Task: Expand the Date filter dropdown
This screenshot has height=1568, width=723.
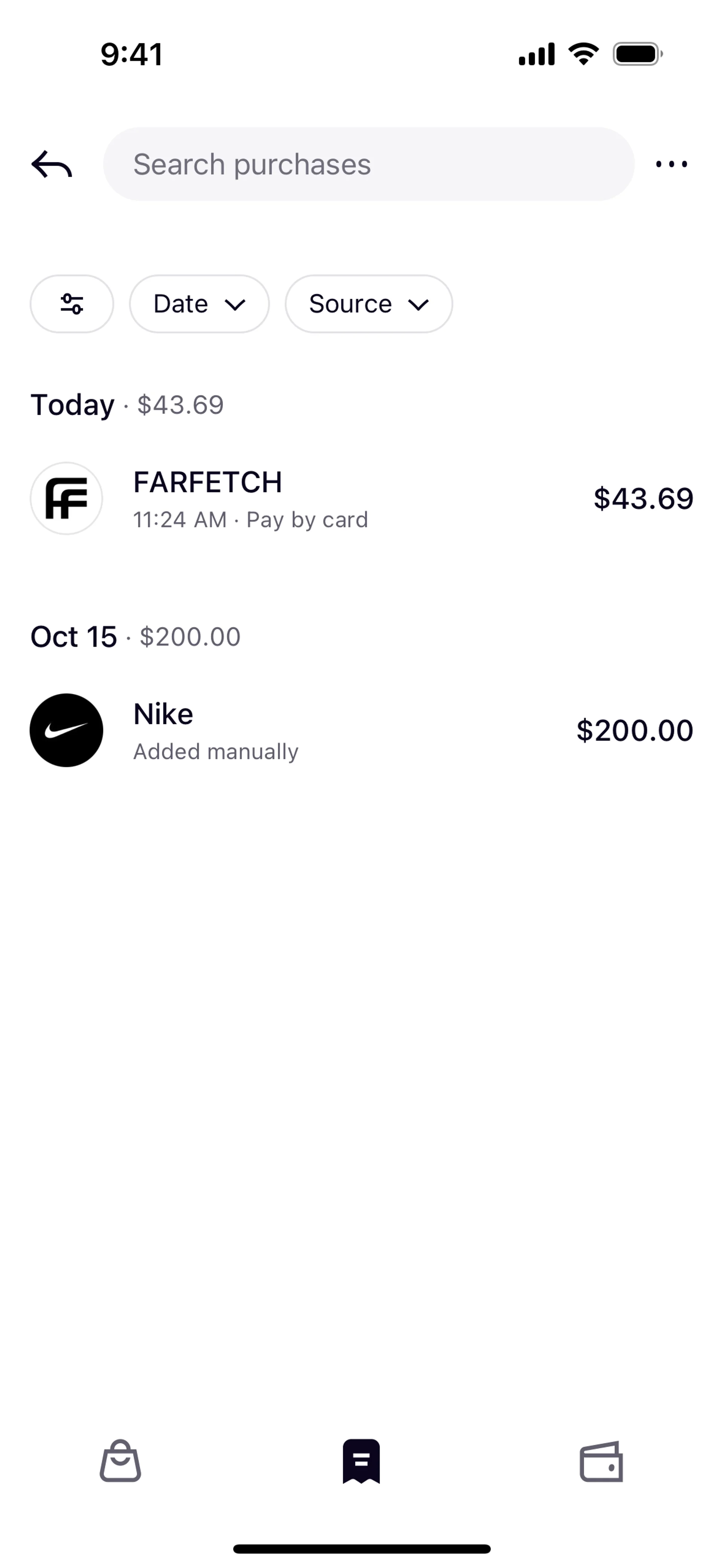Action: click(199, 304)
